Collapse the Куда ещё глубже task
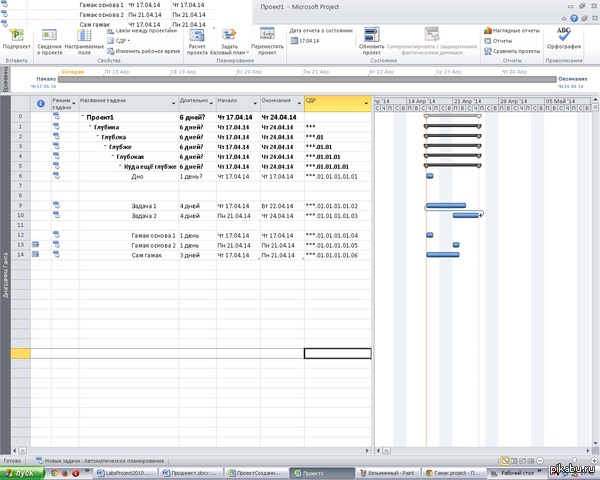This screenshot has height=480, width=600. 120,166
